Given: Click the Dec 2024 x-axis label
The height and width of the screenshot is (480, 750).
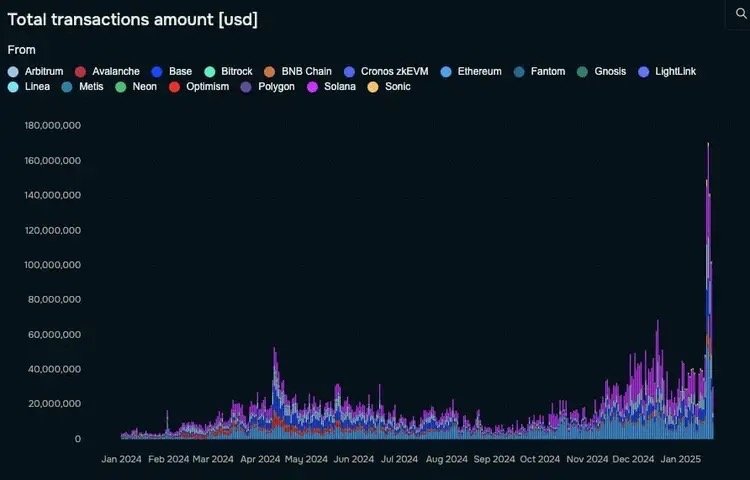Looking at the screenshot, I should [x=633, y=459].
